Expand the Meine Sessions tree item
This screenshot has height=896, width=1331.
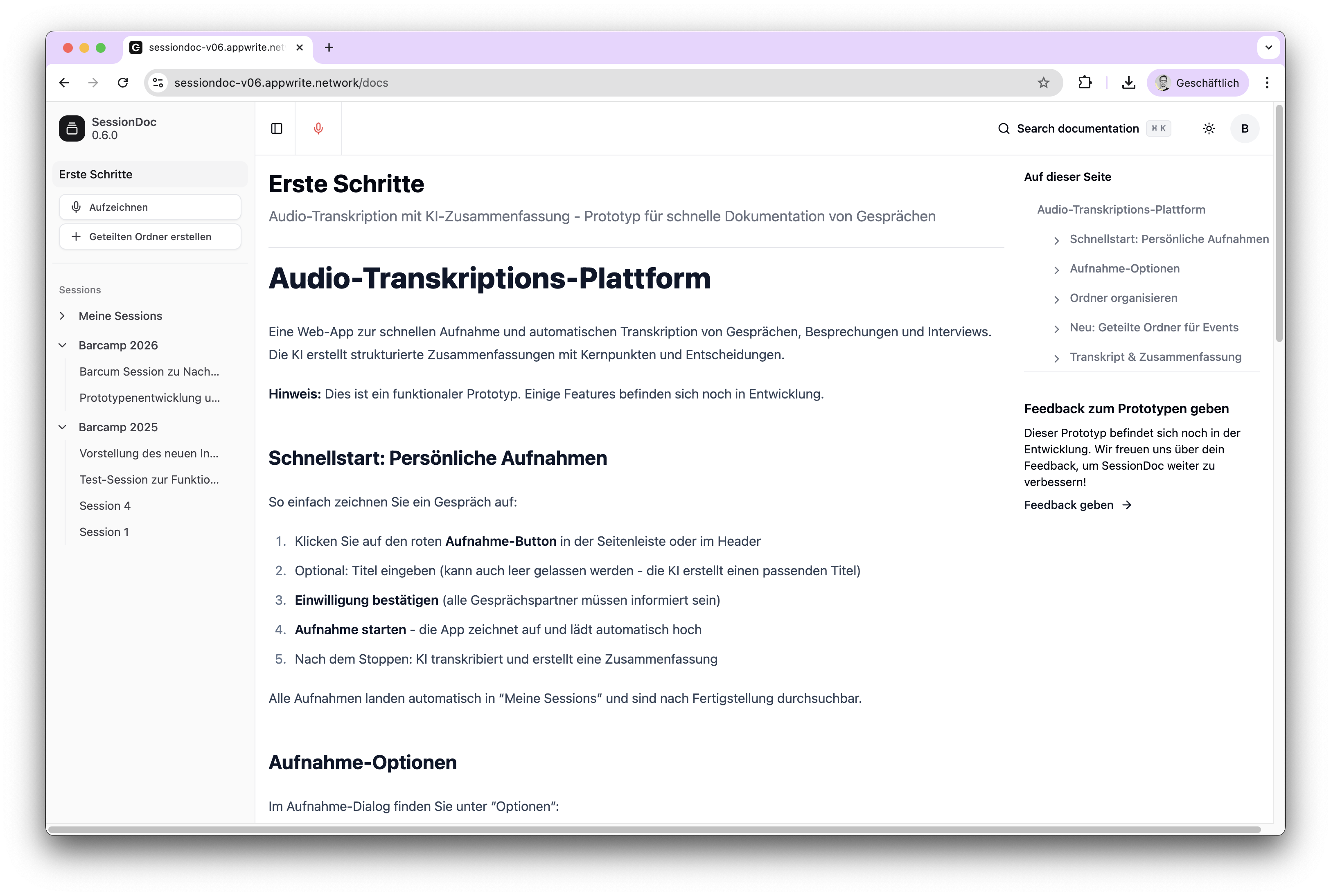point(63,315)
